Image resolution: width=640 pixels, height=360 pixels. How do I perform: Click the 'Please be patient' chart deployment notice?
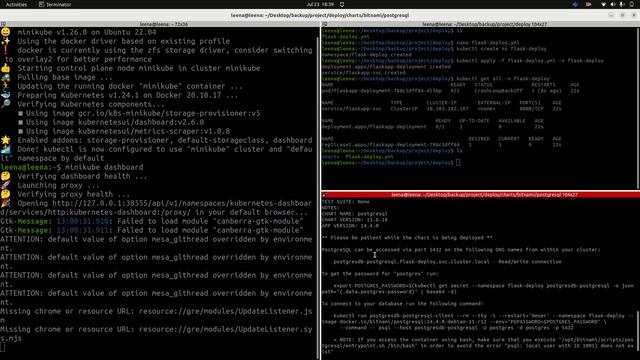point(407,238)
